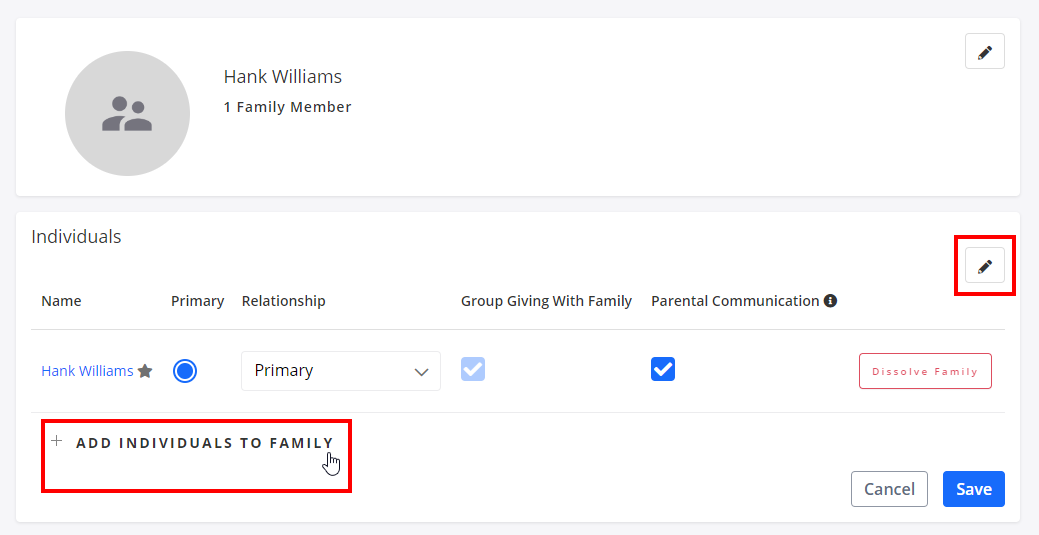Select the Primary radio button for Hank Williams
Image resolution: width=1039 pixels, height=535 pixels.
coord(185,371)
